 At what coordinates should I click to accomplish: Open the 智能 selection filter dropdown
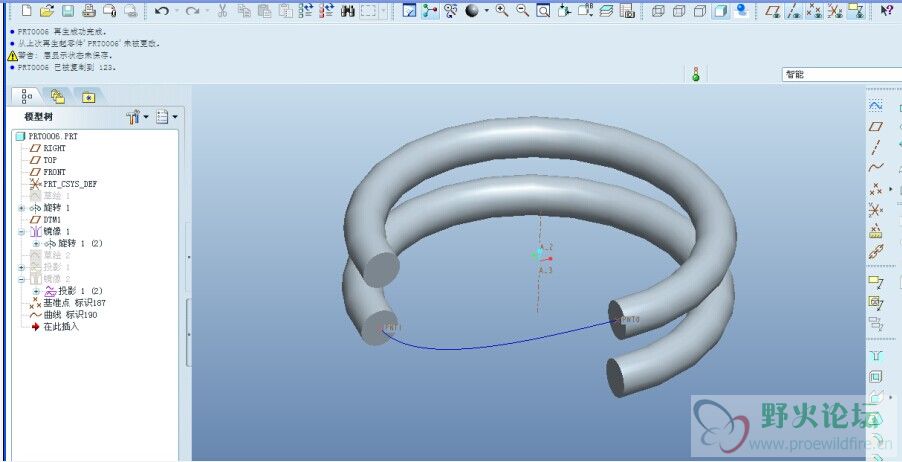[x=842, y=75]
